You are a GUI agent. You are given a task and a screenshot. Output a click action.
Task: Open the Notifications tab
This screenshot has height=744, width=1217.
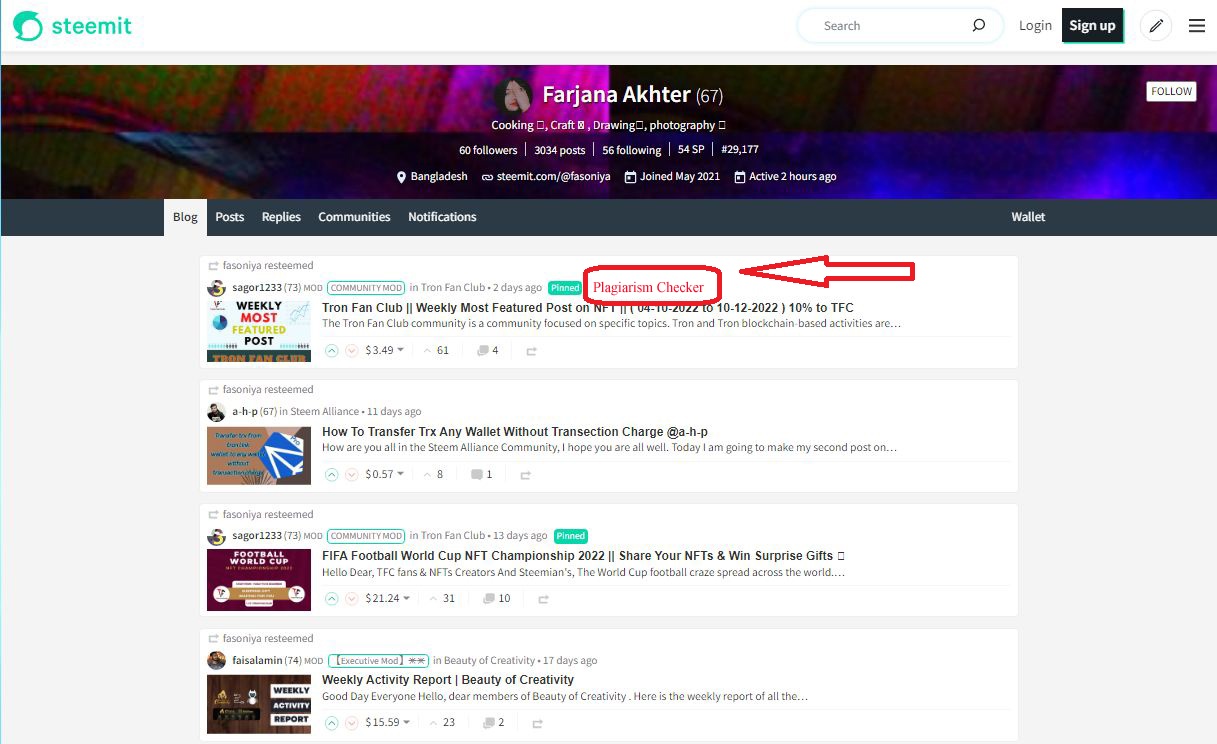(x=442, y=217)
